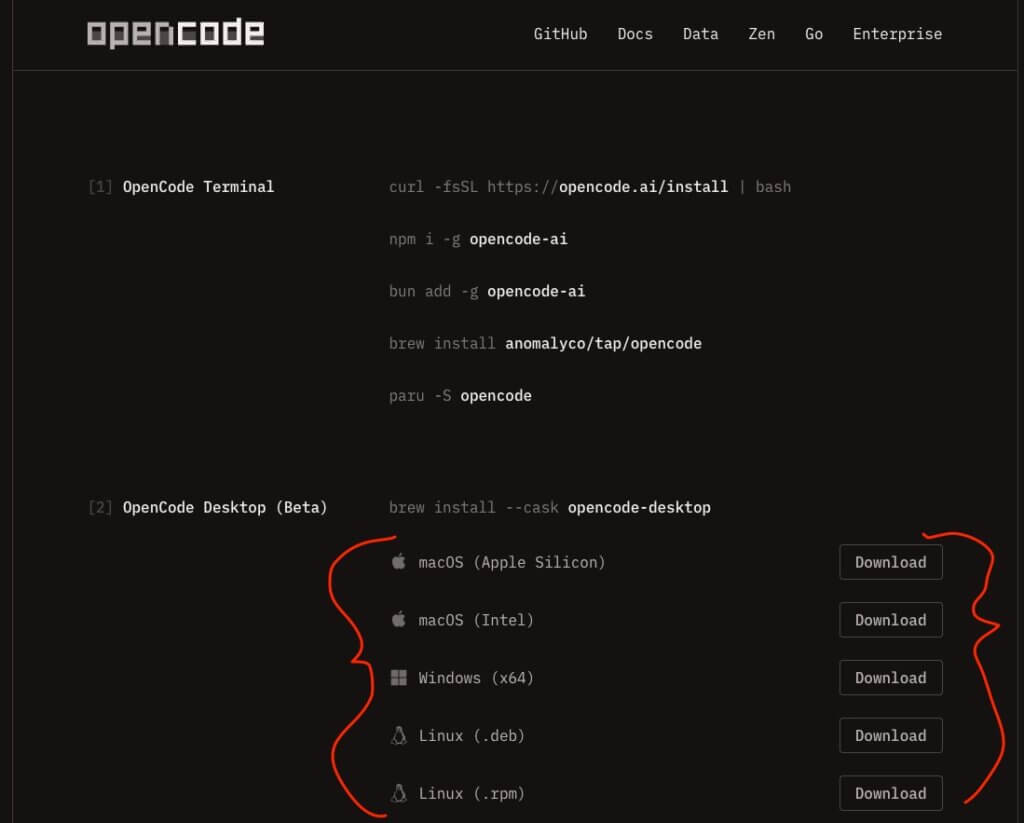
Task: Click the brew install anomalyco/tap/opencode command
Action: tap(545, 344)
